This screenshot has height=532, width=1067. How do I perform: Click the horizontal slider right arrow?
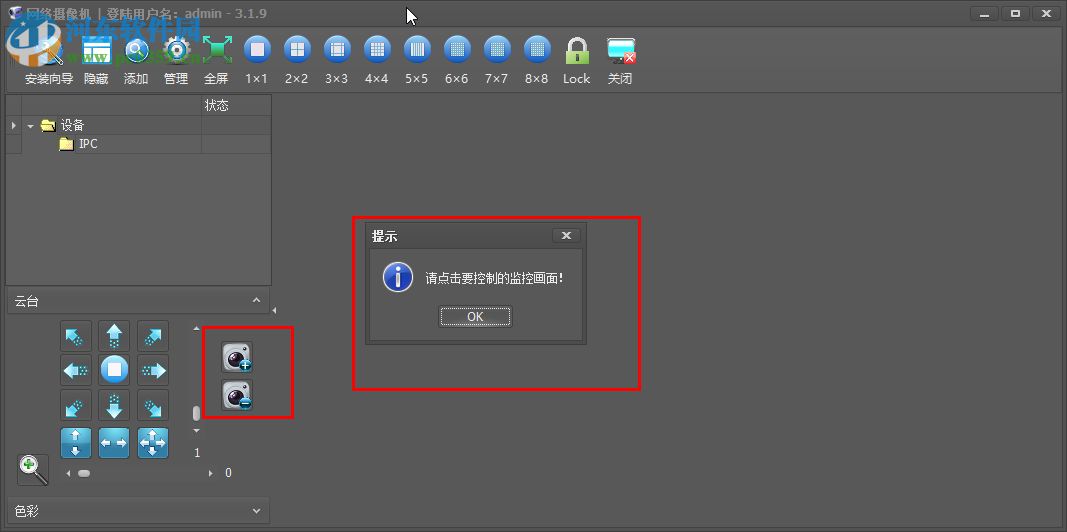coord(211,473)
